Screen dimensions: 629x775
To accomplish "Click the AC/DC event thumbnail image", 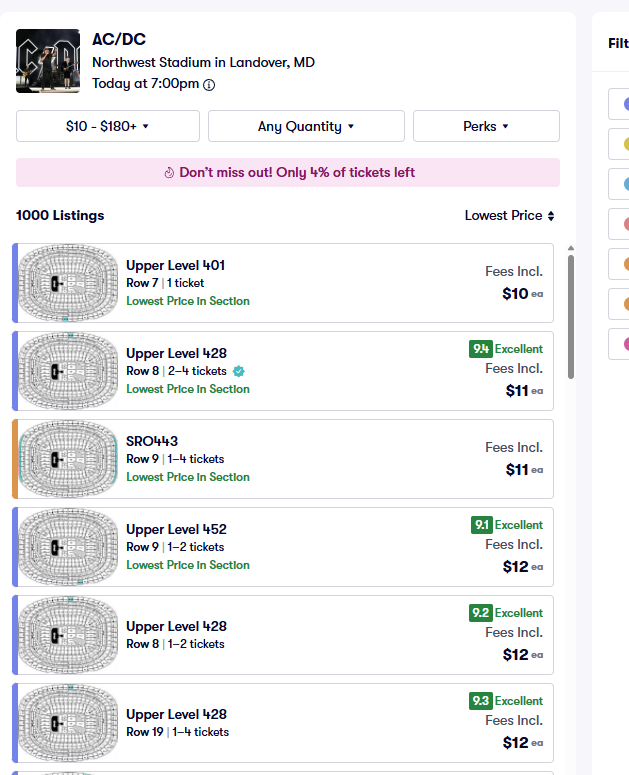I will pyautogui.click(x=48, y=61).
